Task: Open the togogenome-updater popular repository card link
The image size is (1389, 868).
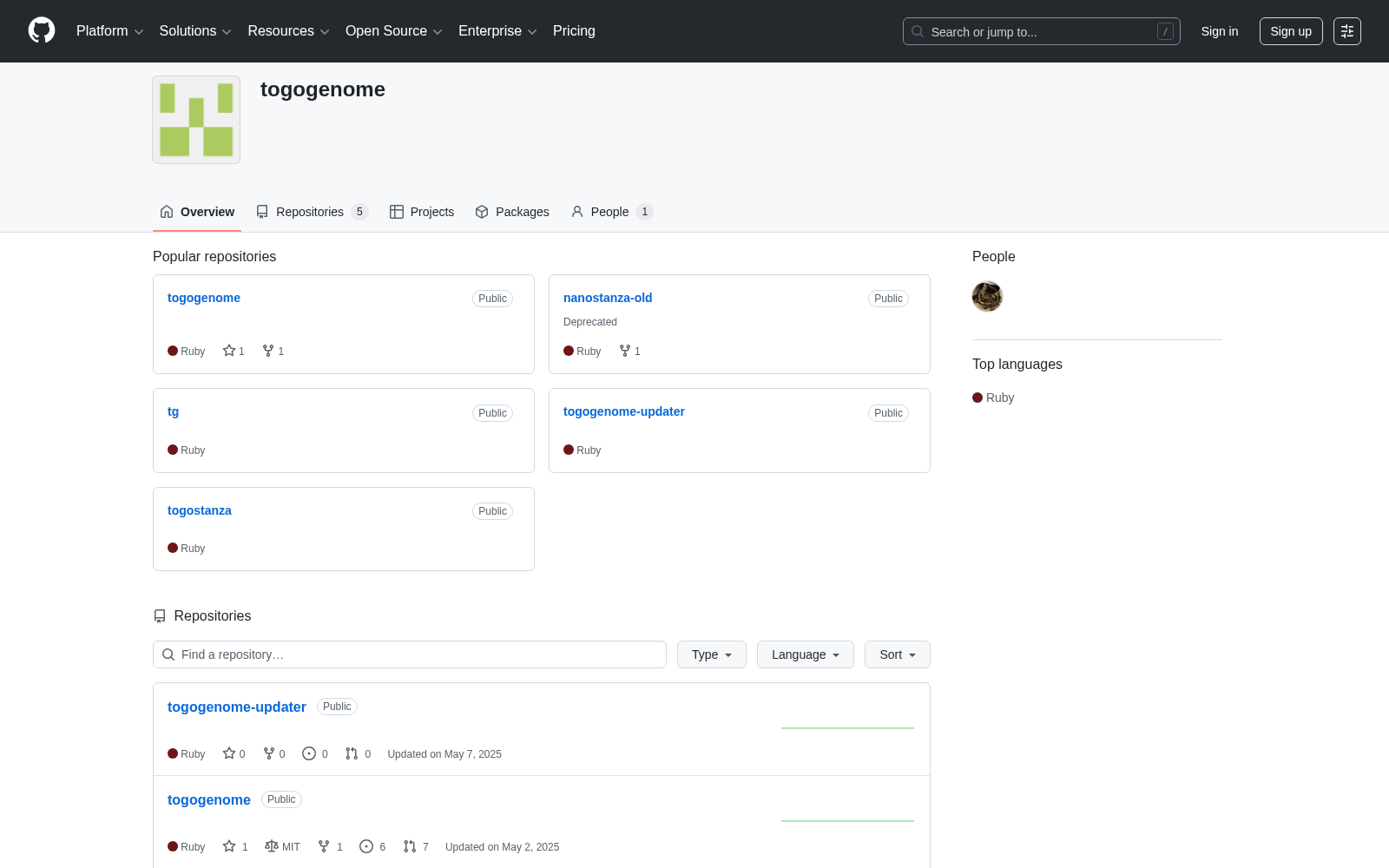Action: [x=624, y=411]
